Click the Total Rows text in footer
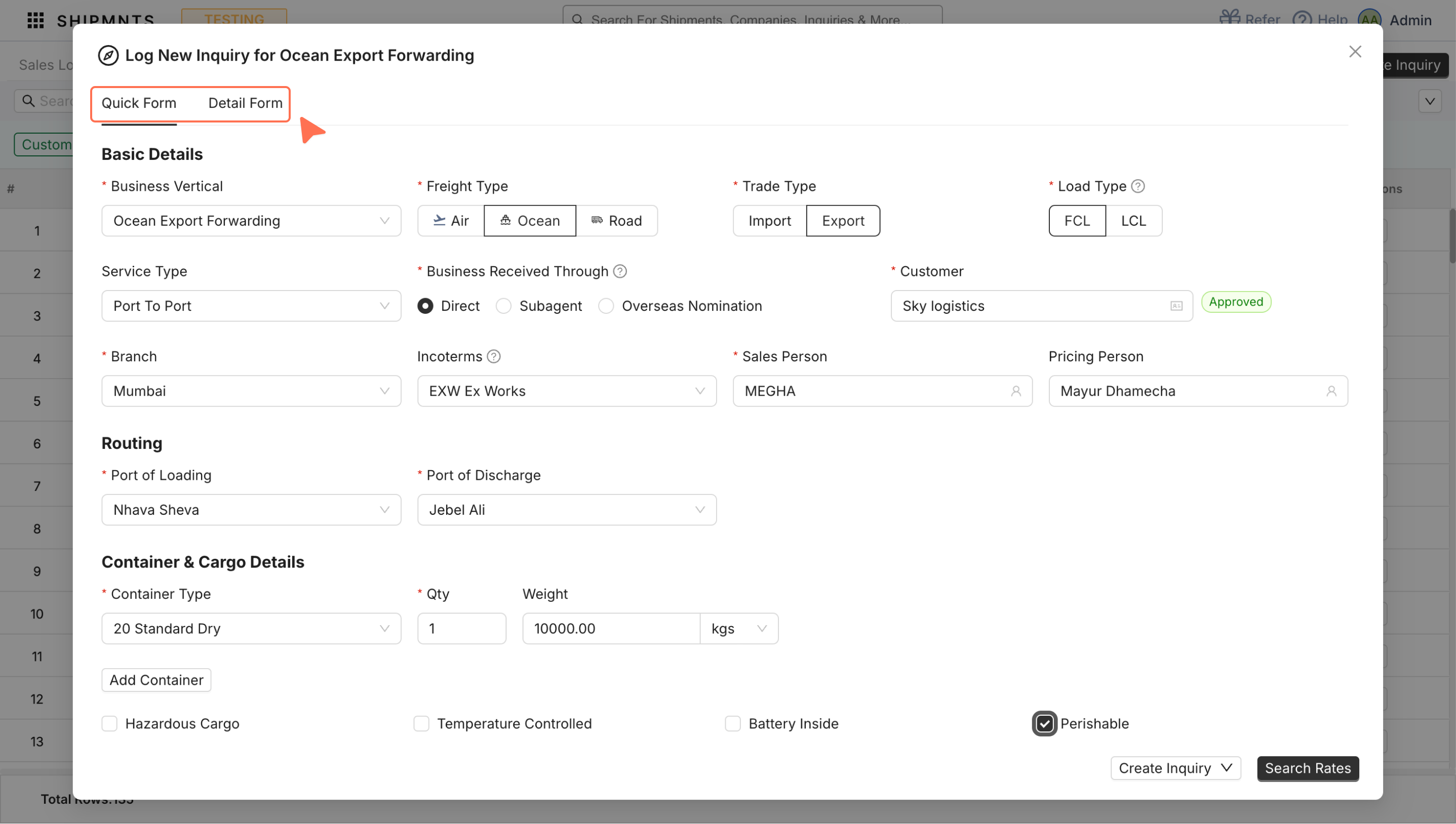Viewport: 1456px width, 824px height. coord(87,799)
